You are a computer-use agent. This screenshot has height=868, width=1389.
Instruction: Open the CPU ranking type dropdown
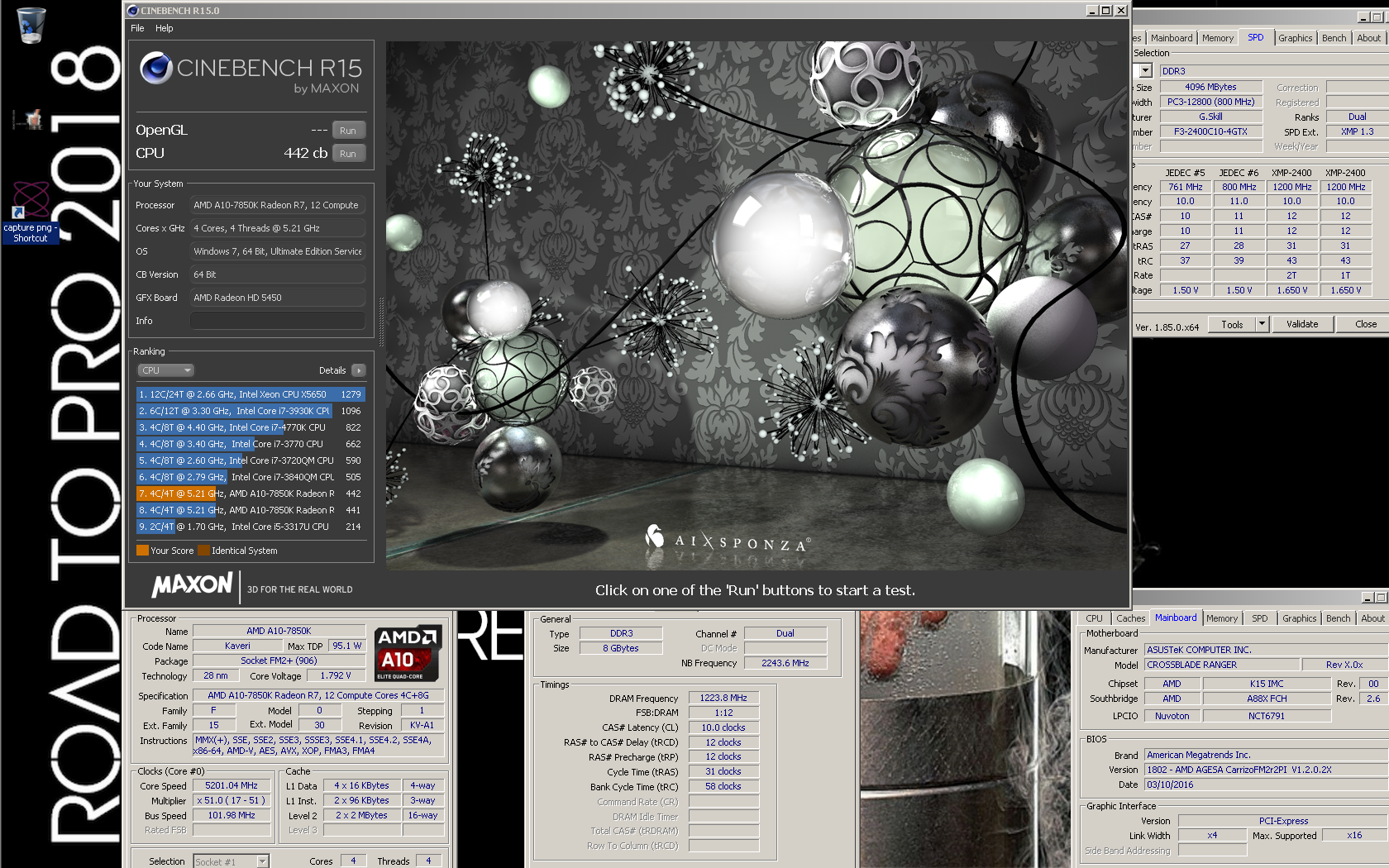(x=165, y=370)
